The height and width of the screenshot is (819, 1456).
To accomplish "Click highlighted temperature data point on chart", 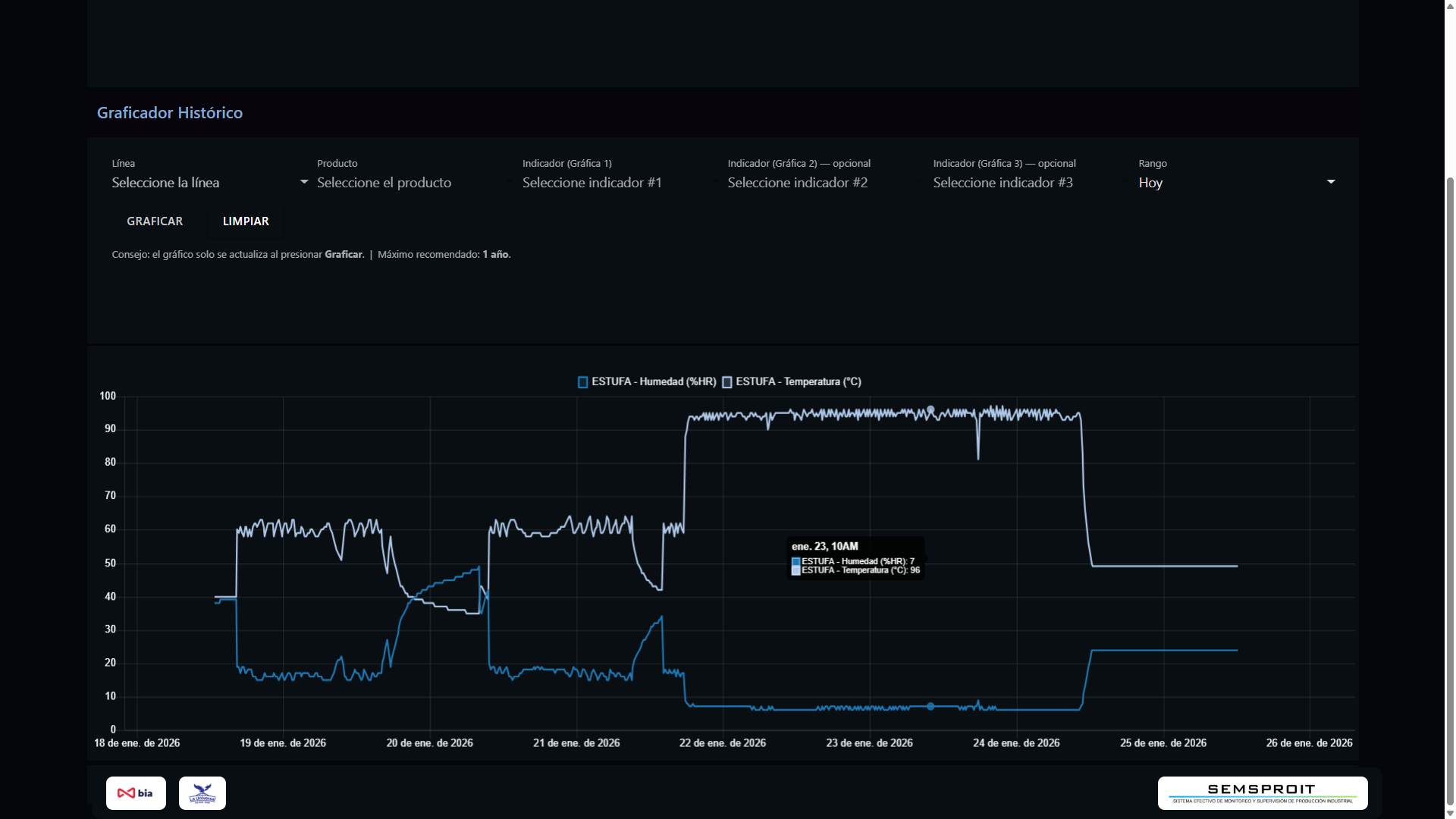I will click(930, 410).
